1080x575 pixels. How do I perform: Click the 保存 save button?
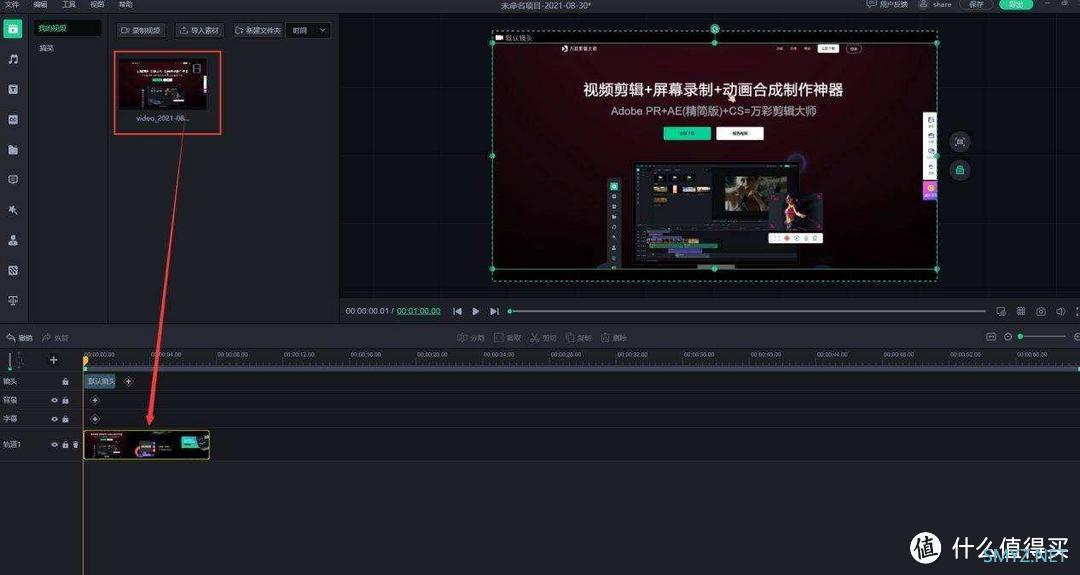(976, 5)
